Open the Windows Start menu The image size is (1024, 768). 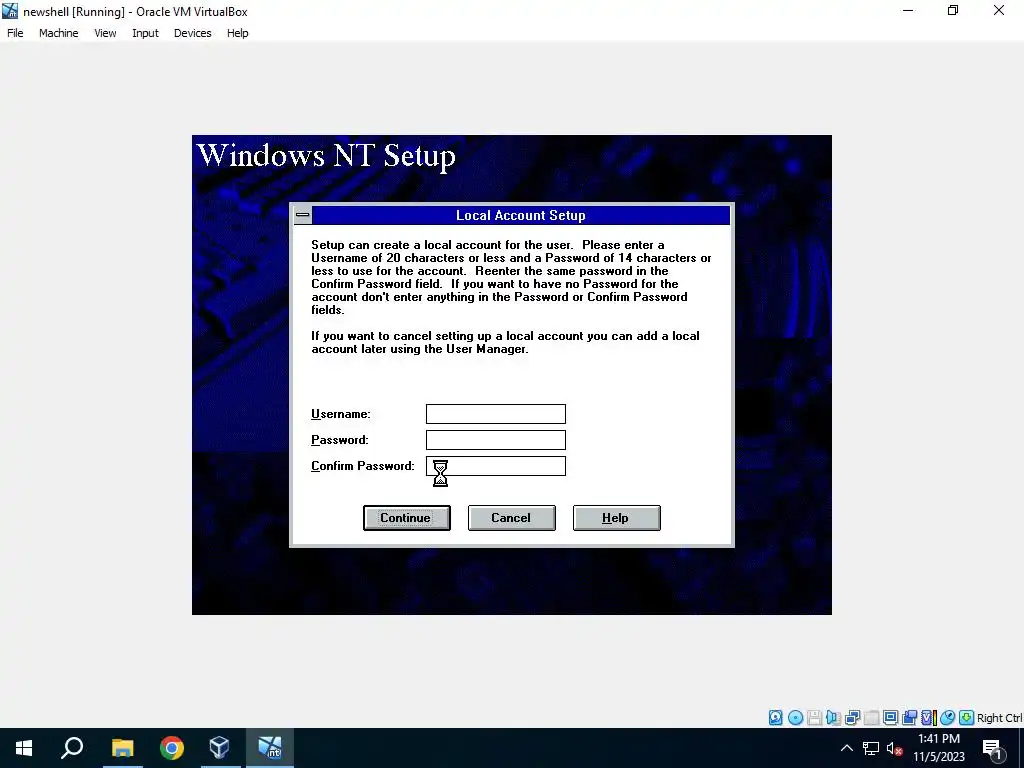(x=24, y=748)
